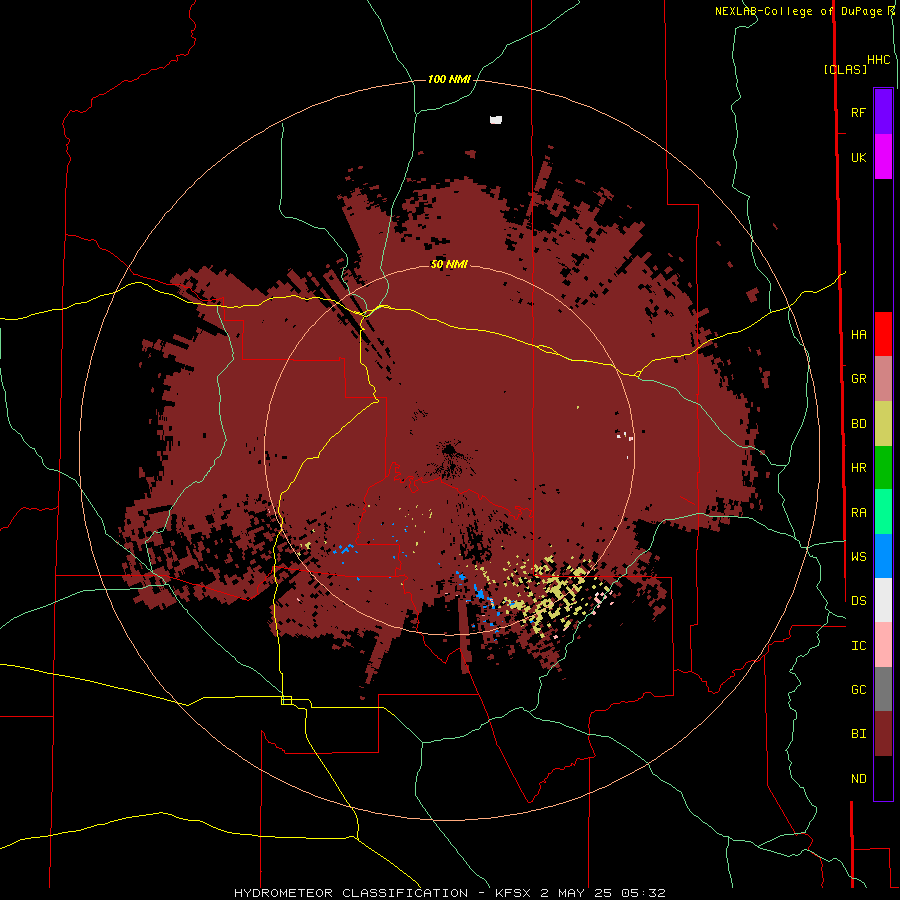Click the 50 NMI range ring label
The image size is (900, 900).
click(449, 265)
